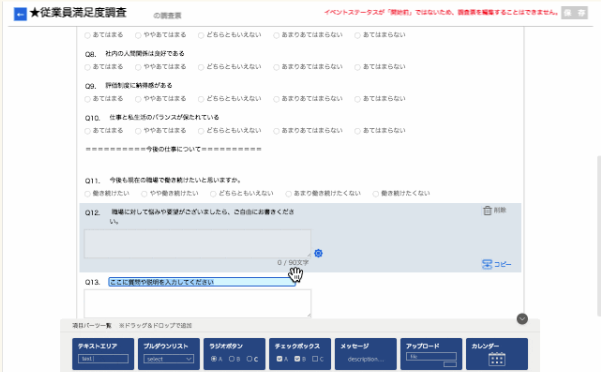Choose ややあてはまる for Q8
This screenshot has height=372, width=601.
tap(138, 67)
